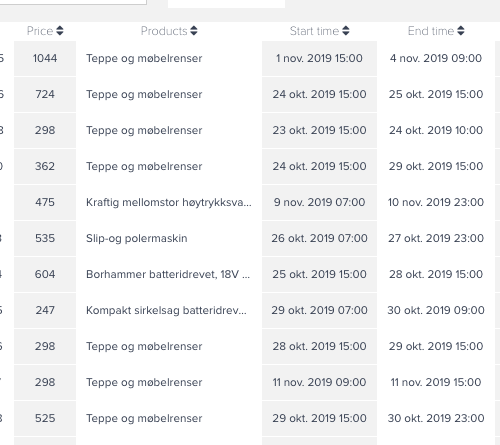Click the price 525 cell
Viewport: 500px width, 445px height.
click(x=45, y=418)
